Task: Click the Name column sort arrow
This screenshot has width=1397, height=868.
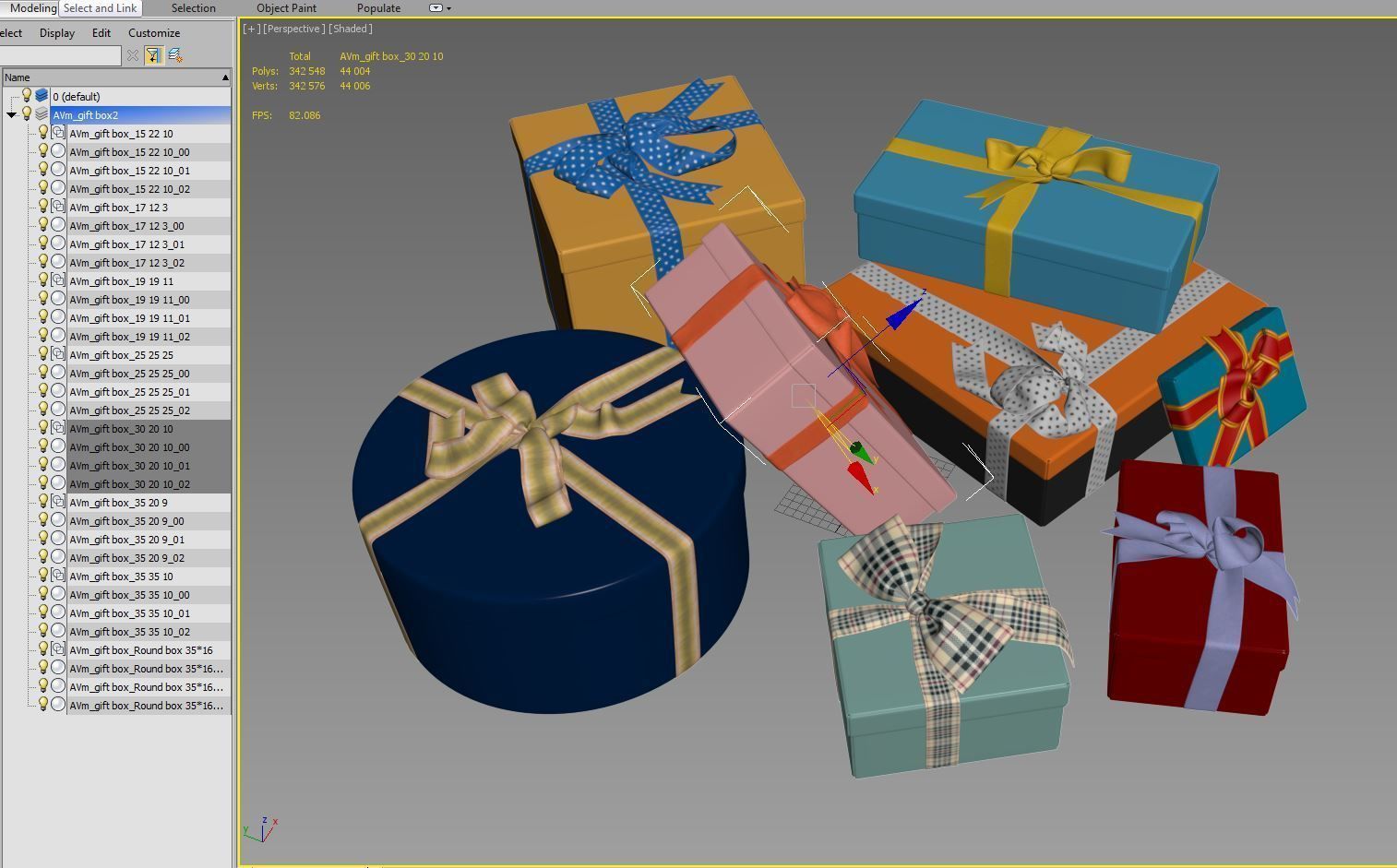Action: [x=225, y=77]
